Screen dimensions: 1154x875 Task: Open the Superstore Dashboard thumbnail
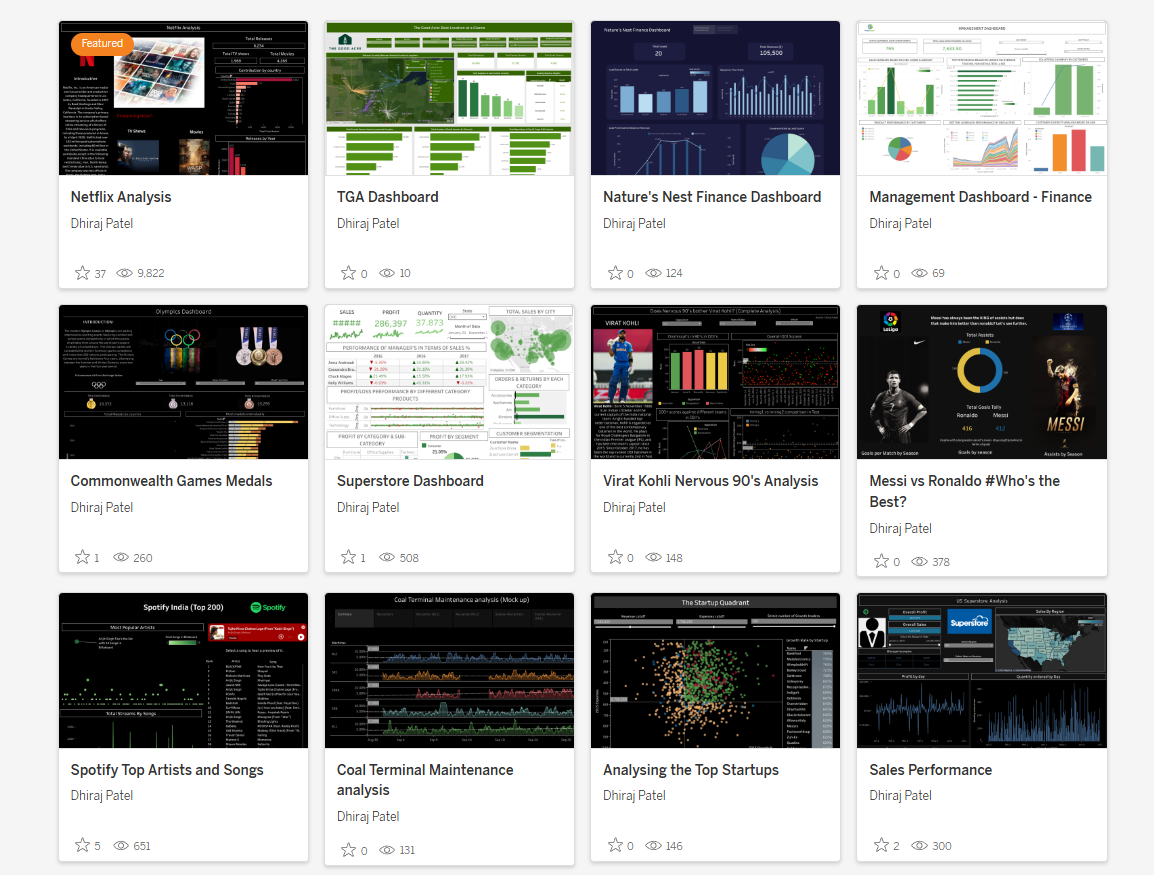click(449, 382)
